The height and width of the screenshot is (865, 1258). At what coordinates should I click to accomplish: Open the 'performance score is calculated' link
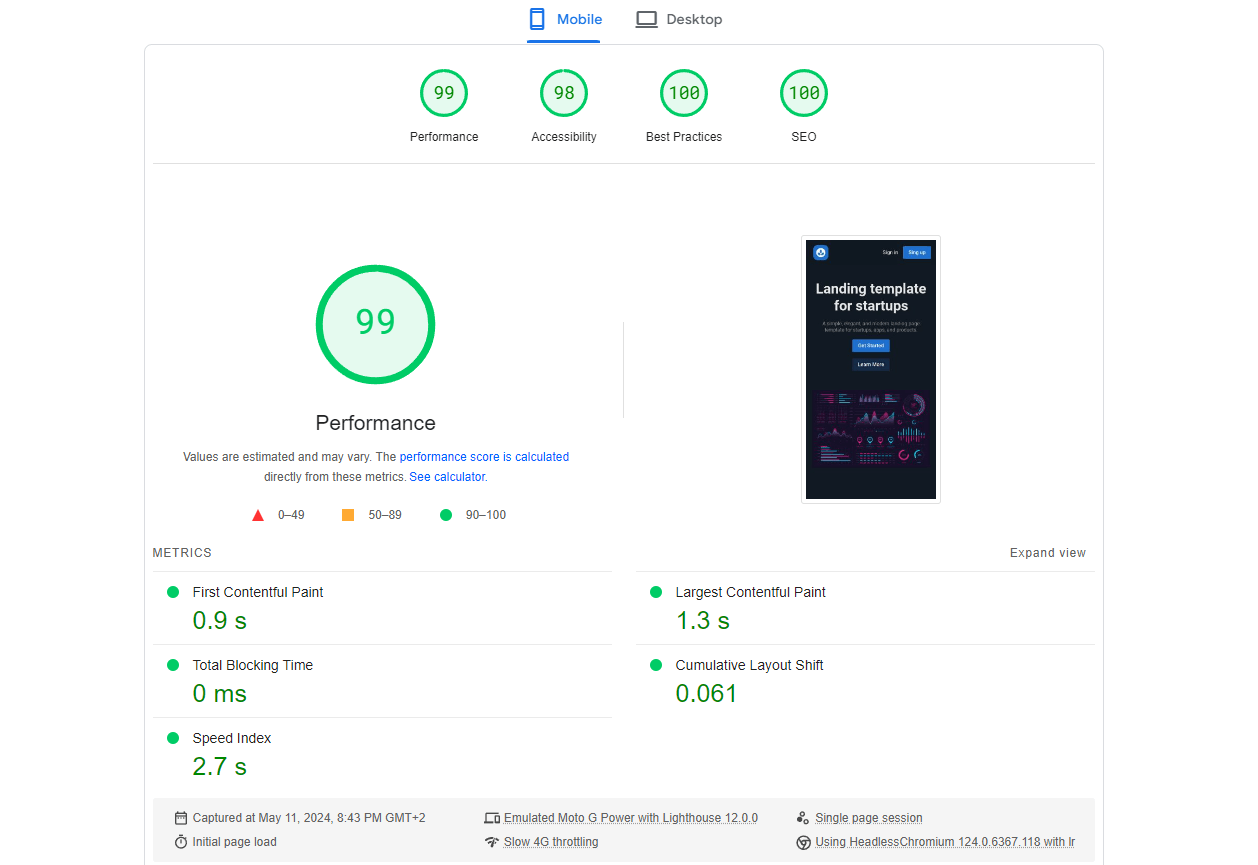484,457
